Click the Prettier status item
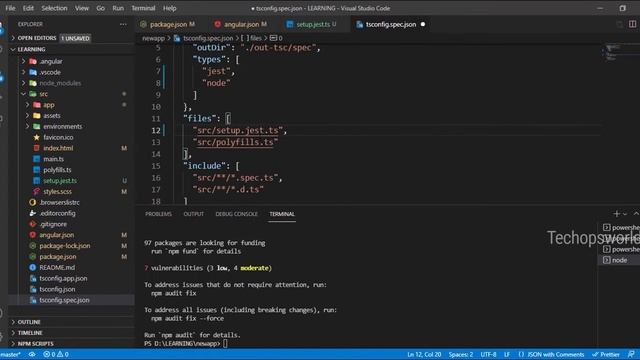The width and height of the screenshot is (640, 360). [x=606, y=355]
